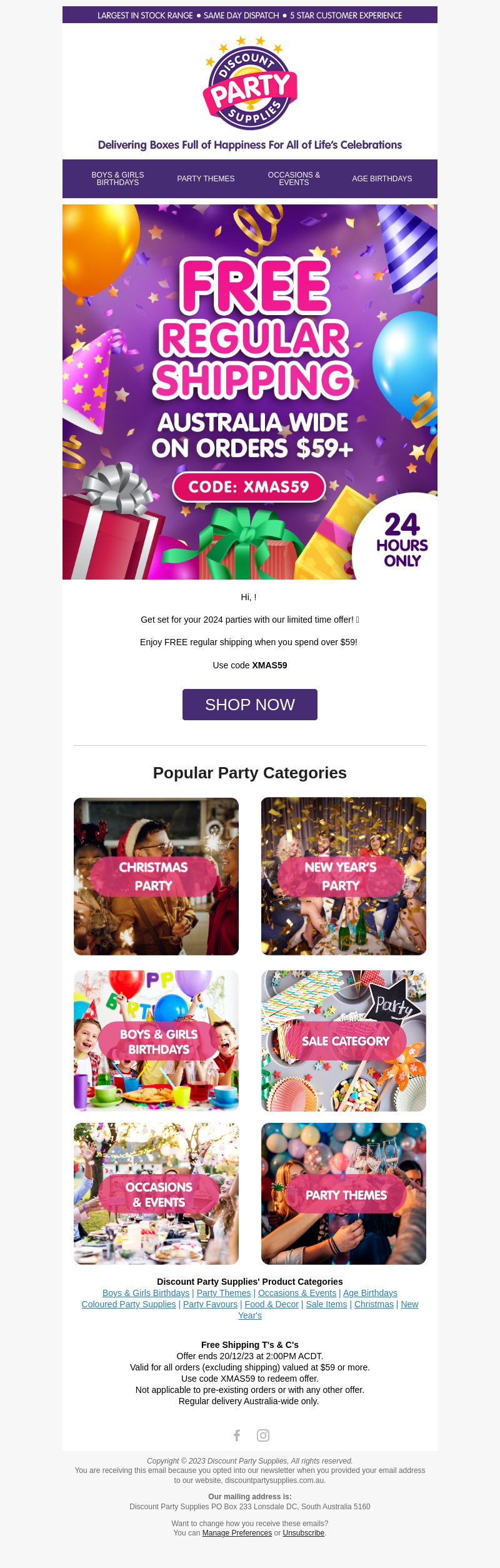Select the Christmas Party category image

[156, 877]
